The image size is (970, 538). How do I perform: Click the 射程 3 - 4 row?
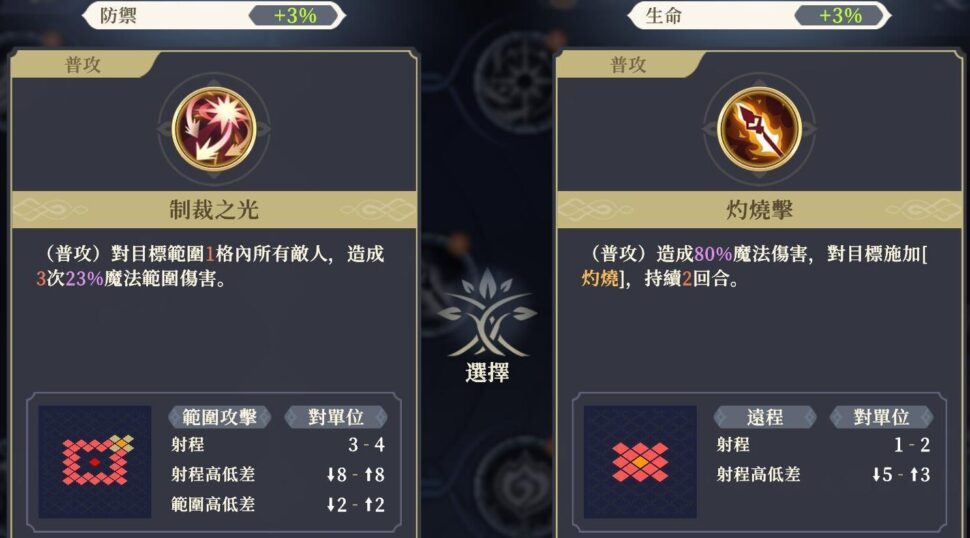point(278,445)
